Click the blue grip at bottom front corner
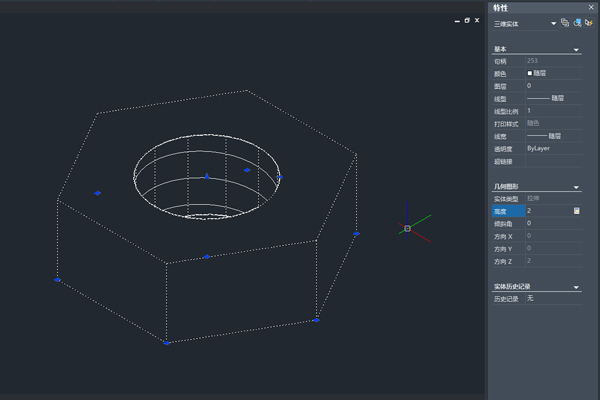The height and width of the screenshot is (400, 600). (x=166, y=343)
